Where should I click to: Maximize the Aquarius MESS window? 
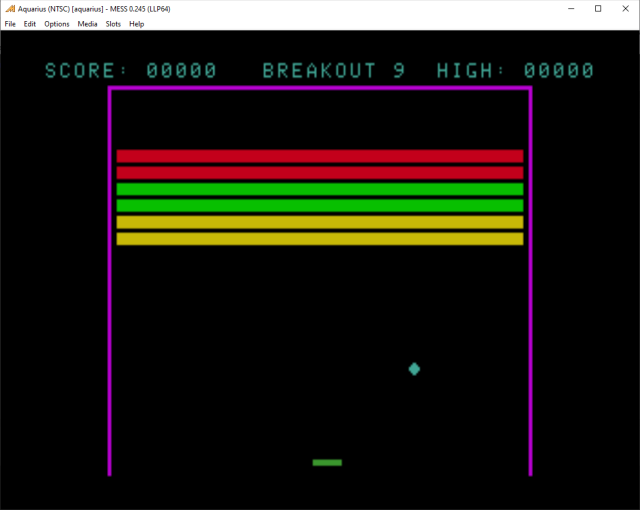click(598, 9)
